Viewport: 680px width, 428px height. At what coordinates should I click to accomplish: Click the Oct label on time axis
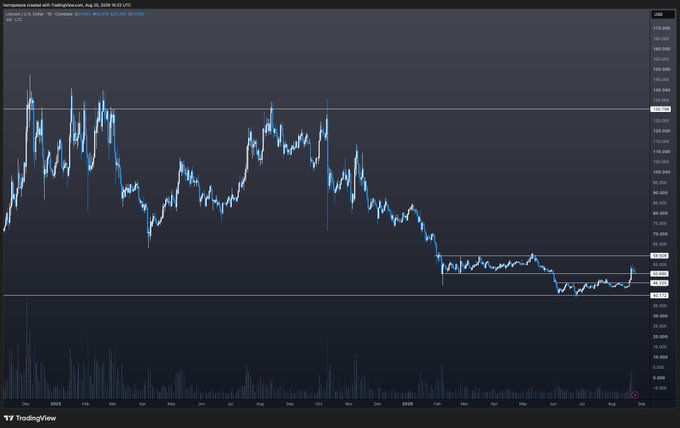tap(319, 404)
